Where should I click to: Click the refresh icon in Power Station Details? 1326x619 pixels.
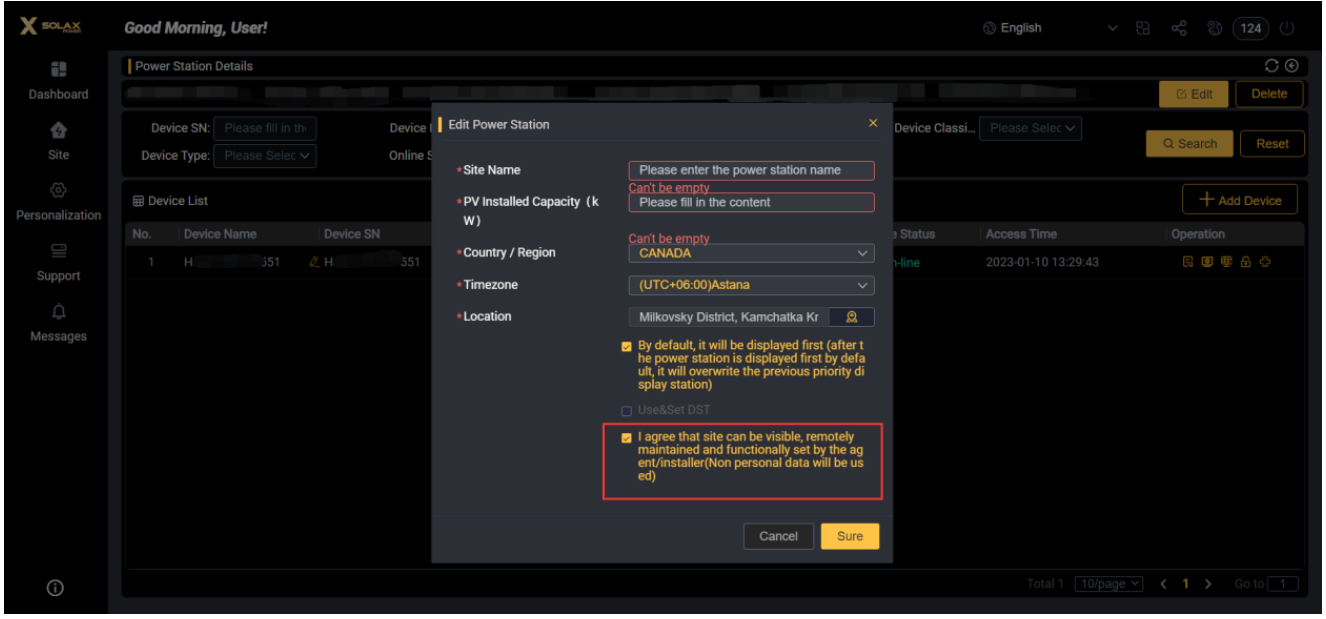point(1272,66)
